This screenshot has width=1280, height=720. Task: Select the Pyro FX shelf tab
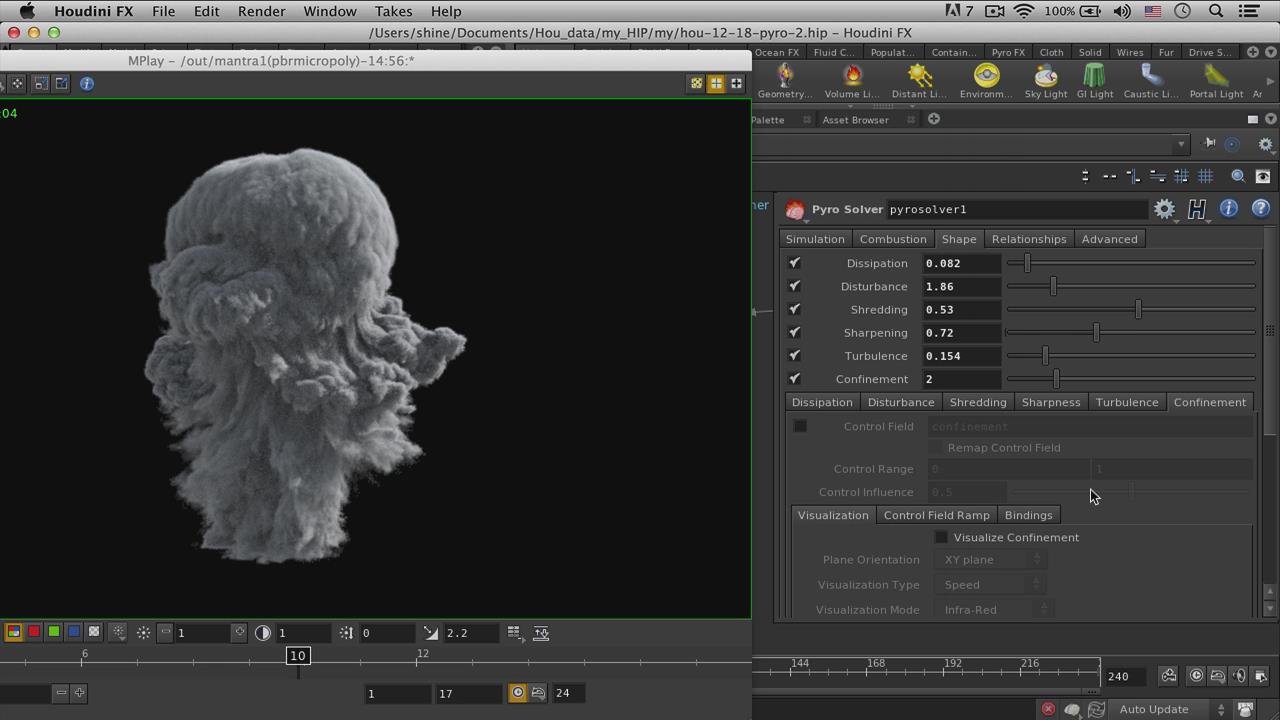(x=1008, y=52)
